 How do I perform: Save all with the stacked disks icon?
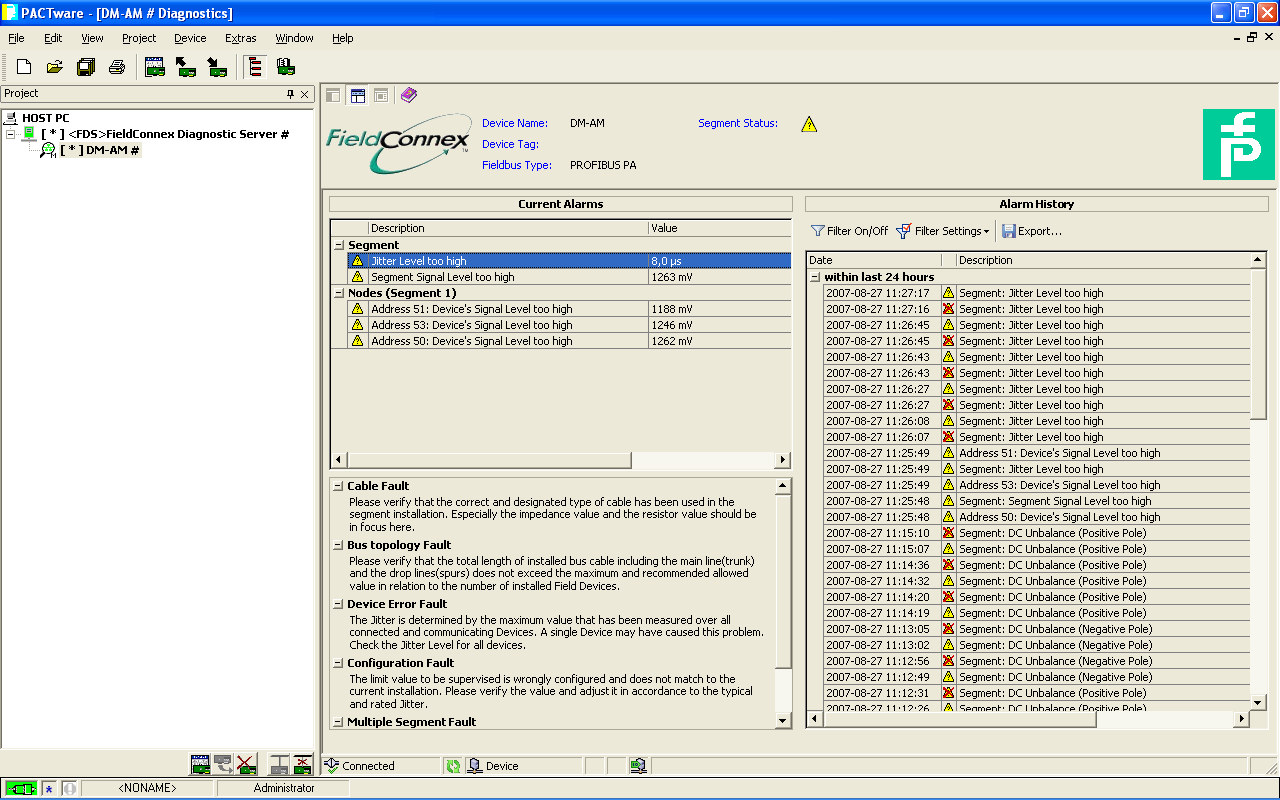pyautogui.click(x=86, y=67)
